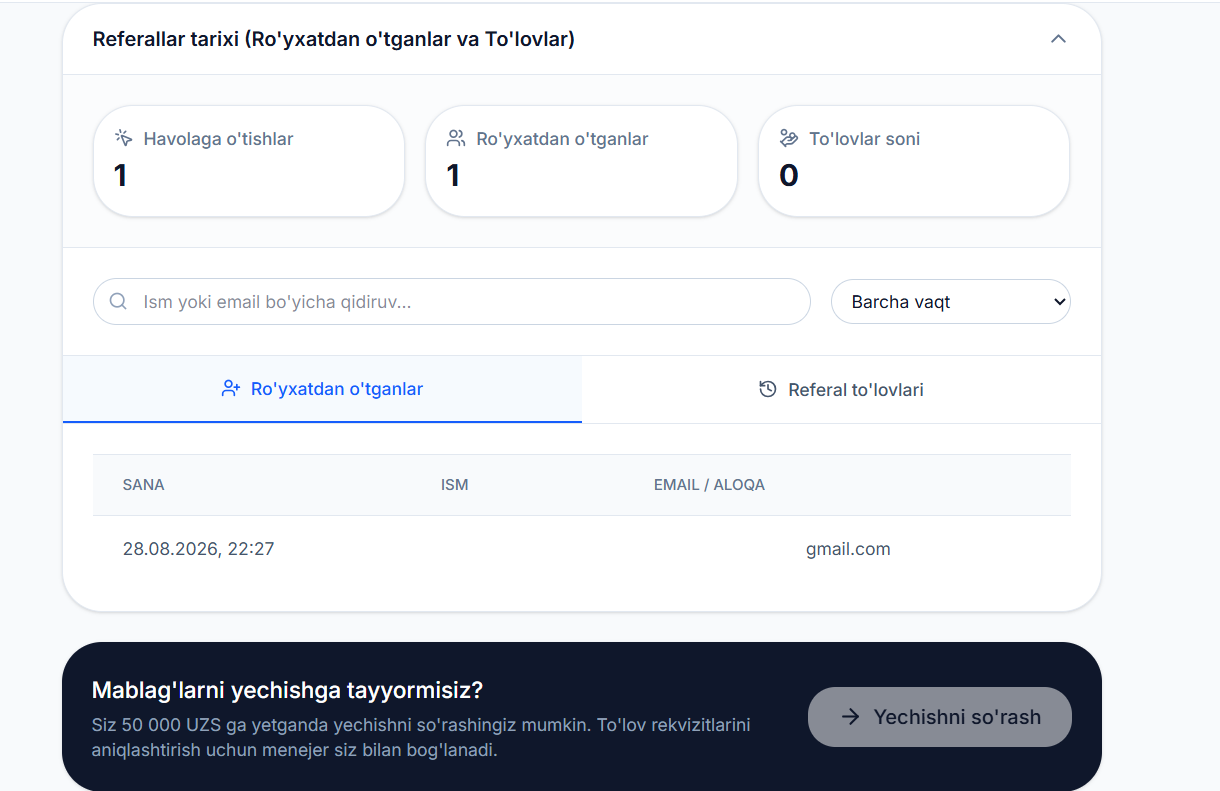Screen dimensions: 1220x791
Task: Click the coins icon beside To'lovlar soni
Action: 789,138
